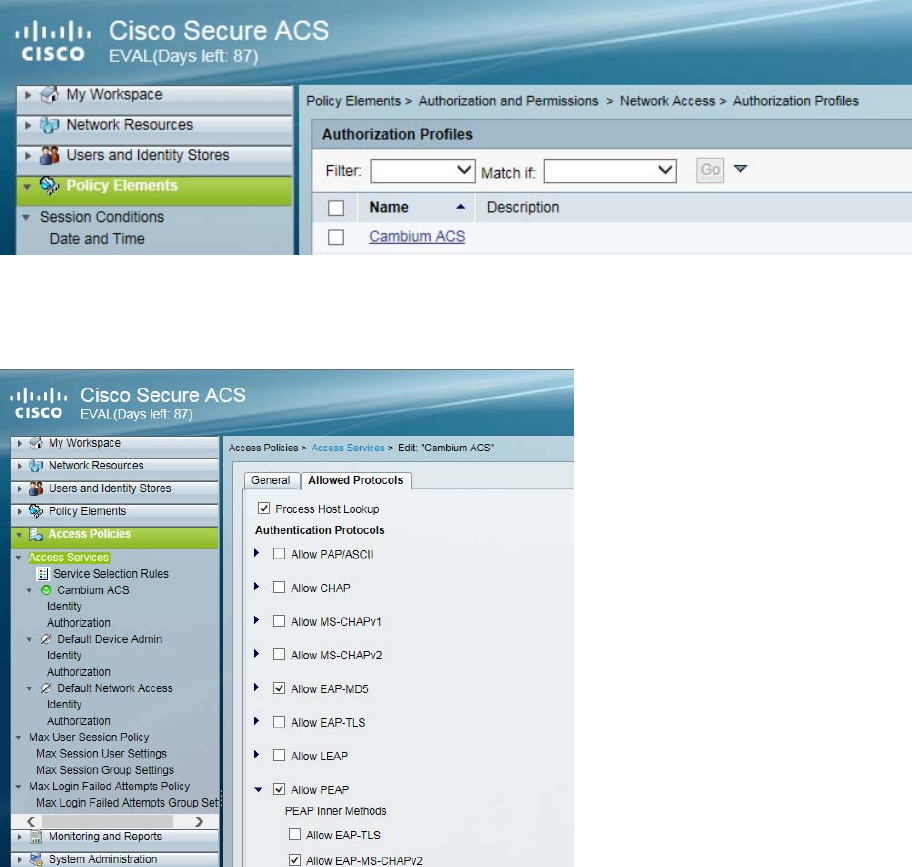
Task: Click the Default Device Admin disabled icon
Action: [46, 639]
